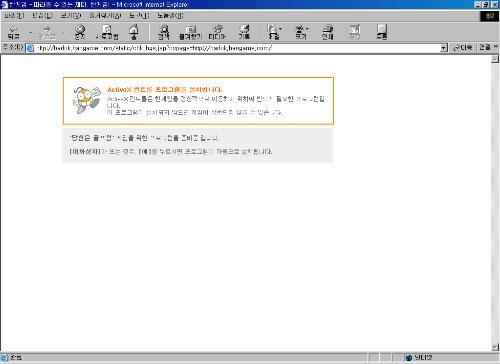Go back with the Back arrow button

13,32
